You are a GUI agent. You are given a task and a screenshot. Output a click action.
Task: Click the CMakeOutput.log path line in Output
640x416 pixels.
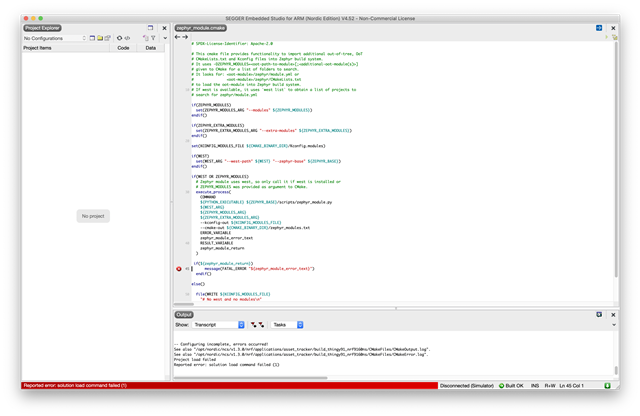302,349
